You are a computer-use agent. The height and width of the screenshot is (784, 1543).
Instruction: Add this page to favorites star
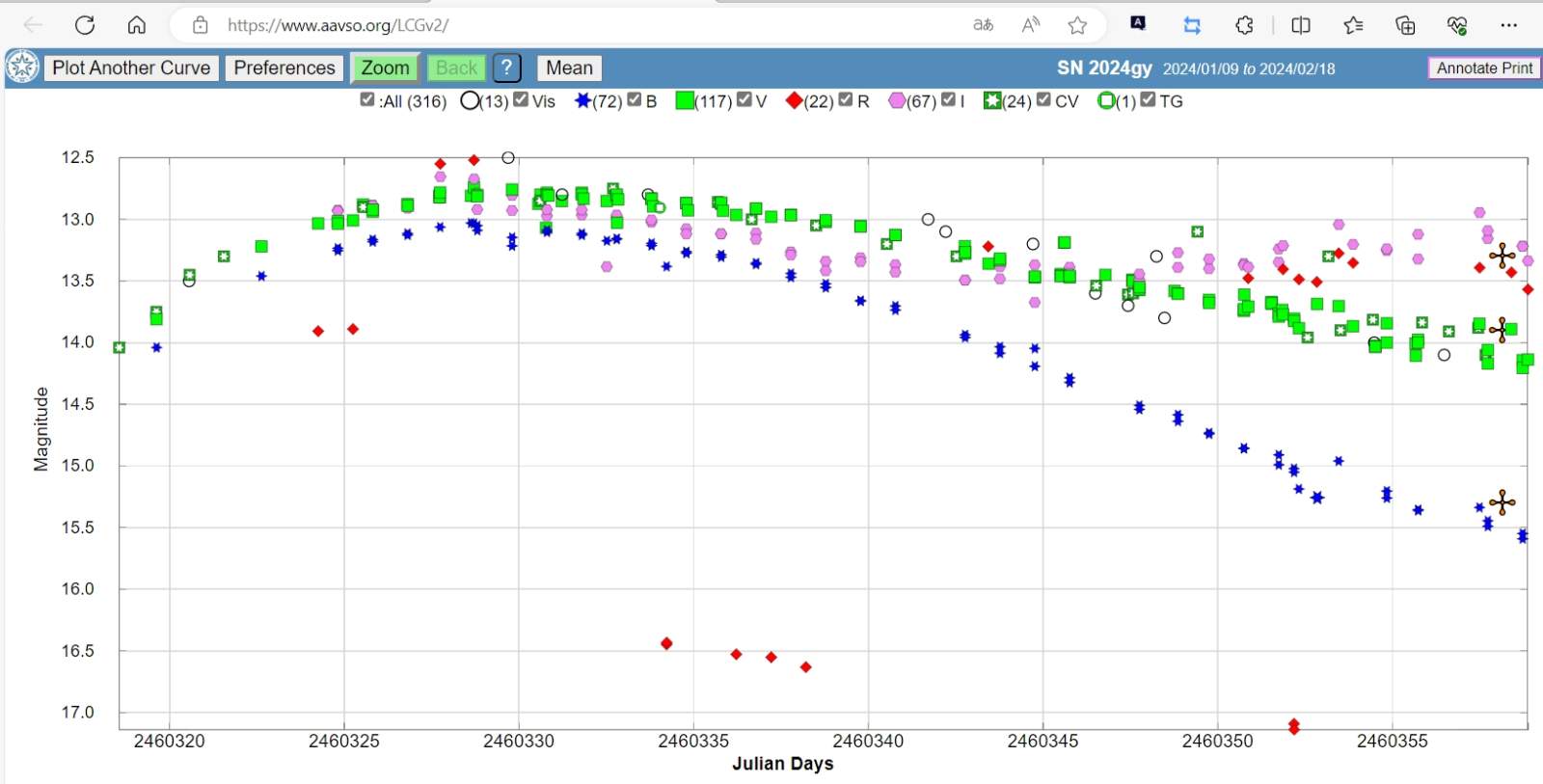1077,25
